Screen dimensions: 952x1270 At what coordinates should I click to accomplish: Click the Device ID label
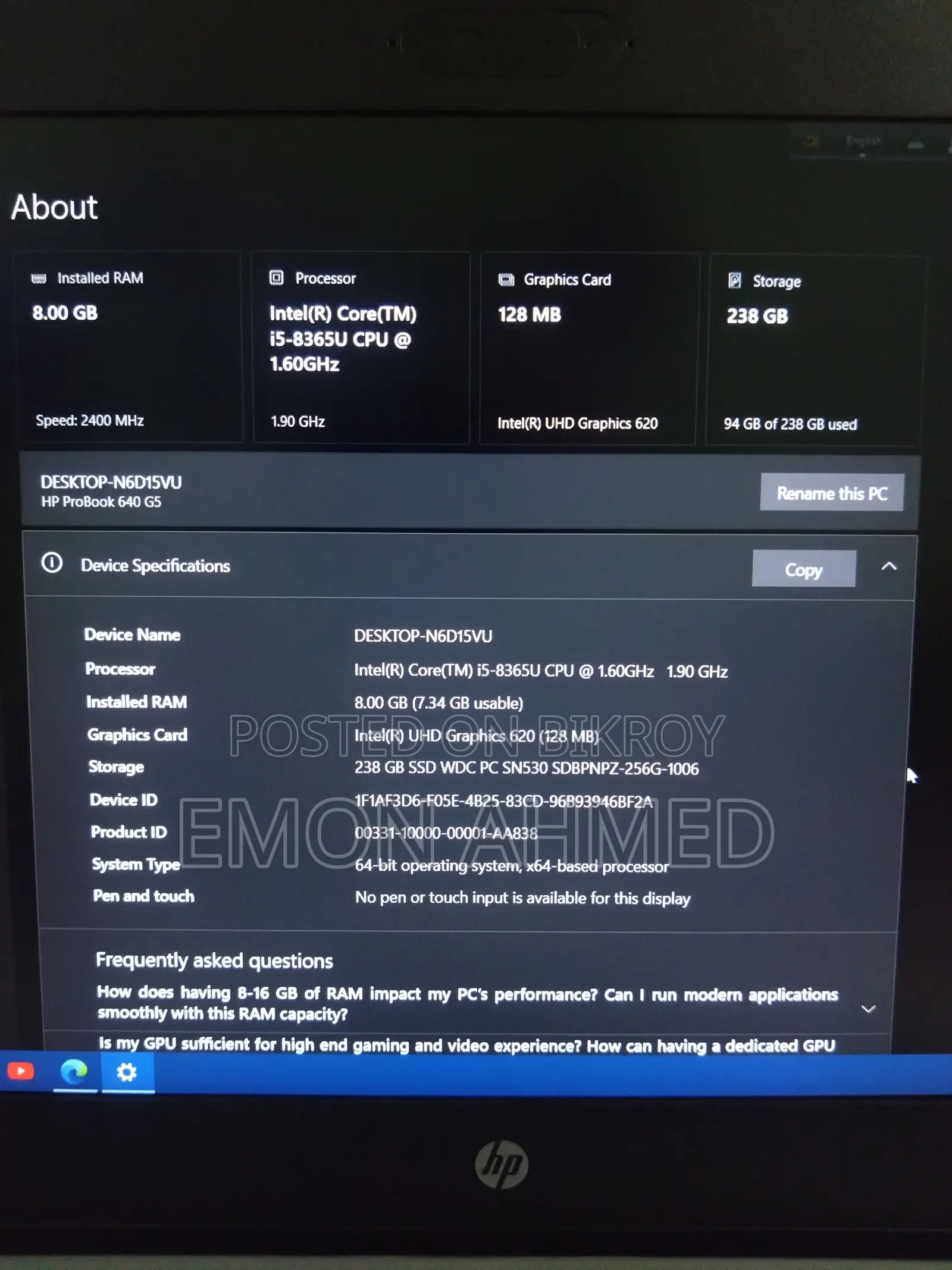pyautogui.click(x=124, y=800)
